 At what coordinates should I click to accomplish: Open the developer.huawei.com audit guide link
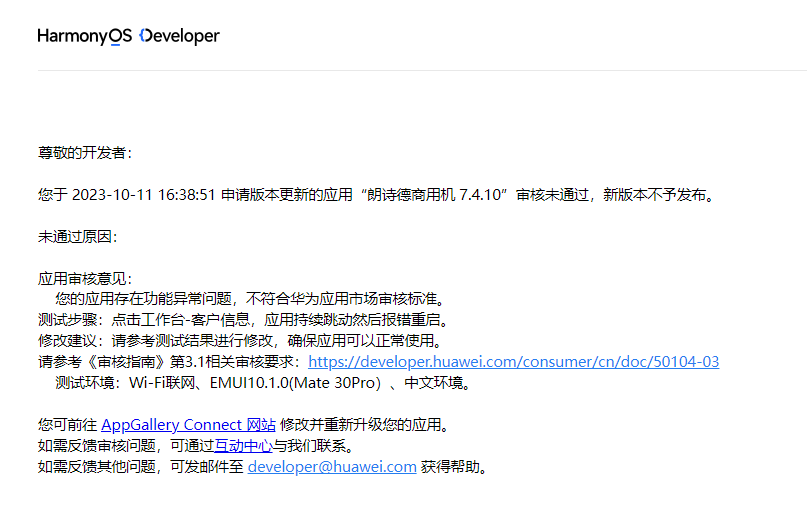[514, 362]
